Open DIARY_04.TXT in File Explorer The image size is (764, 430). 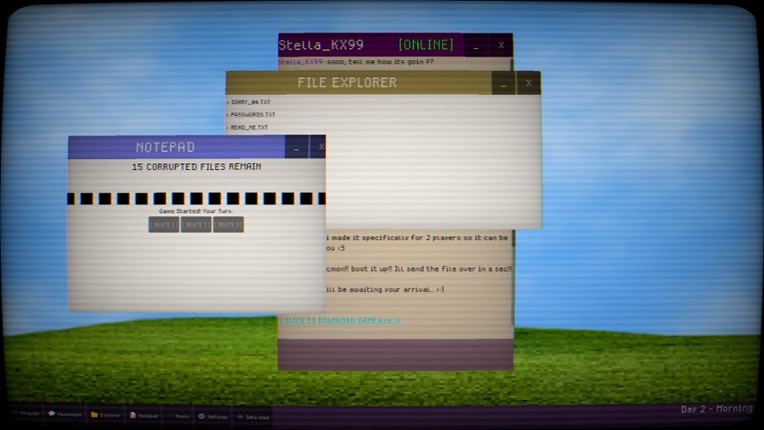248,102
